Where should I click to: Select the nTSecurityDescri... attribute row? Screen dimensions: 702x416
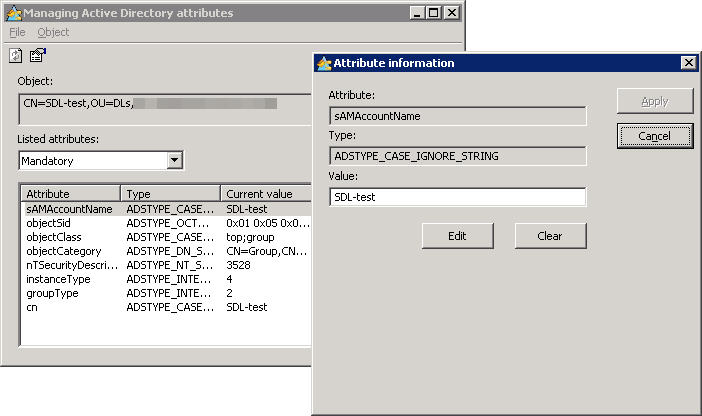[166, 265]
